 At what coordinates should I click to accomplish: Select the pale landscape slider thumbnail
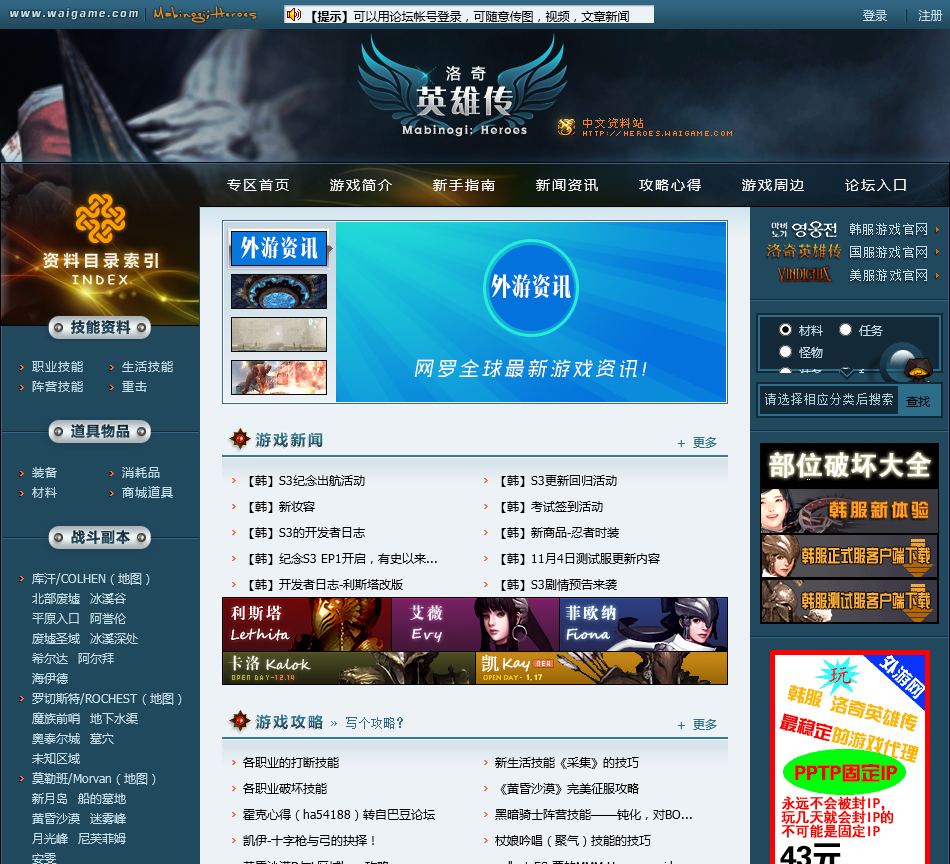(279, 334)
